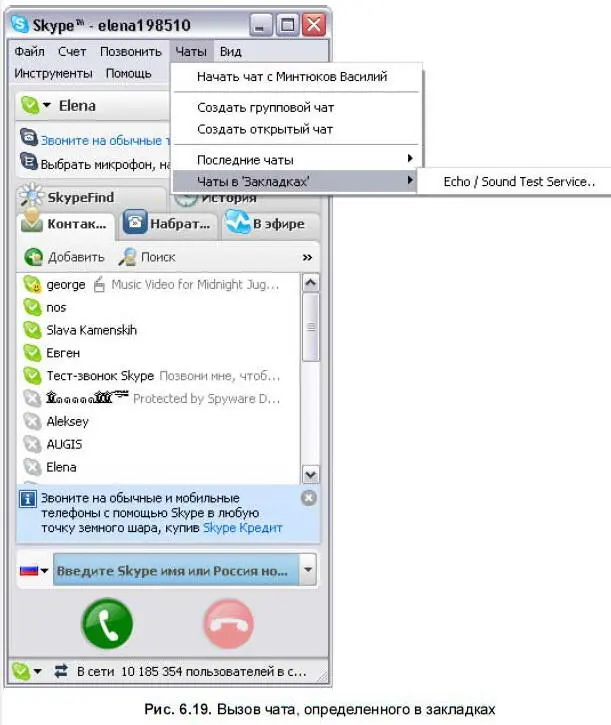Open the country flag dropdown
Viewport: 611px width, 725px height.
pos(34,571)
